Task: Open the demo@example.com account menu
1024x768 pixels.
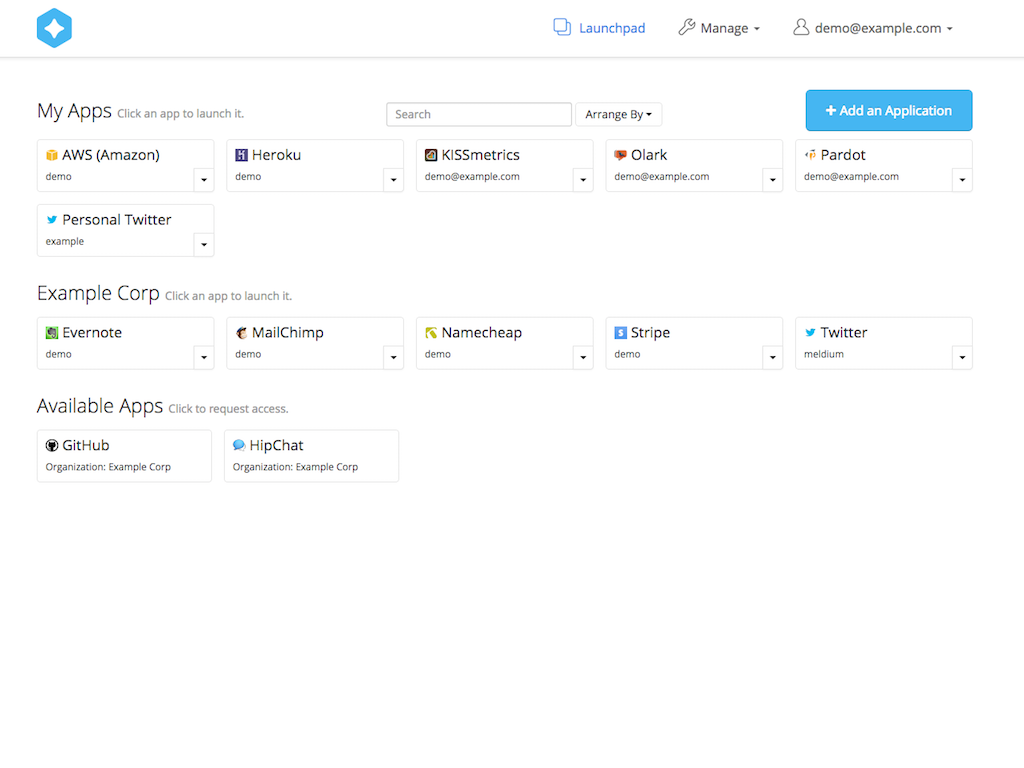Action: pos(873,28)
